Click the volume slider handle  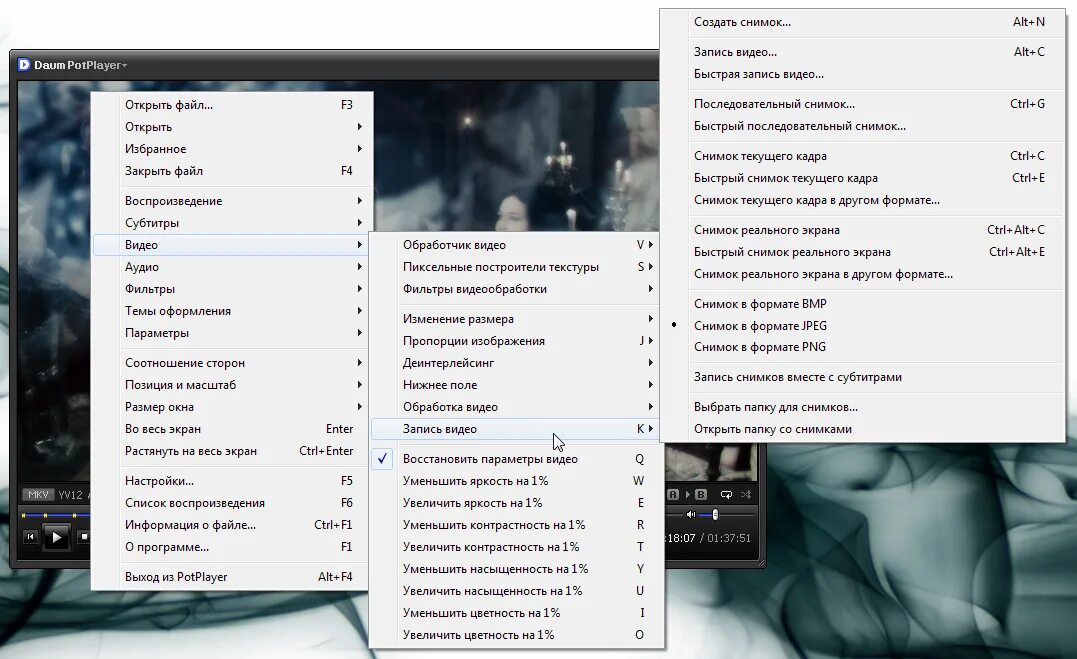point(715,514)
